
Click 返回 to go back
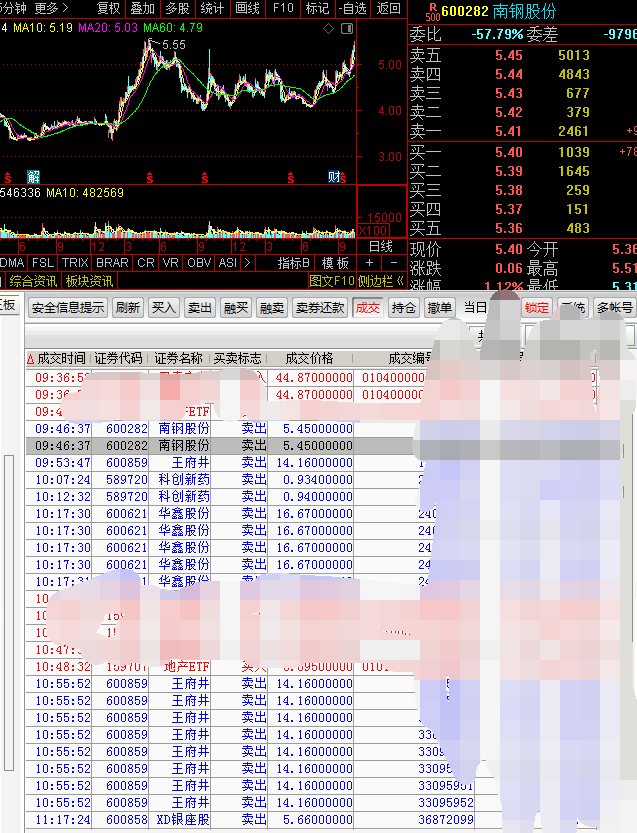point(388,8)
